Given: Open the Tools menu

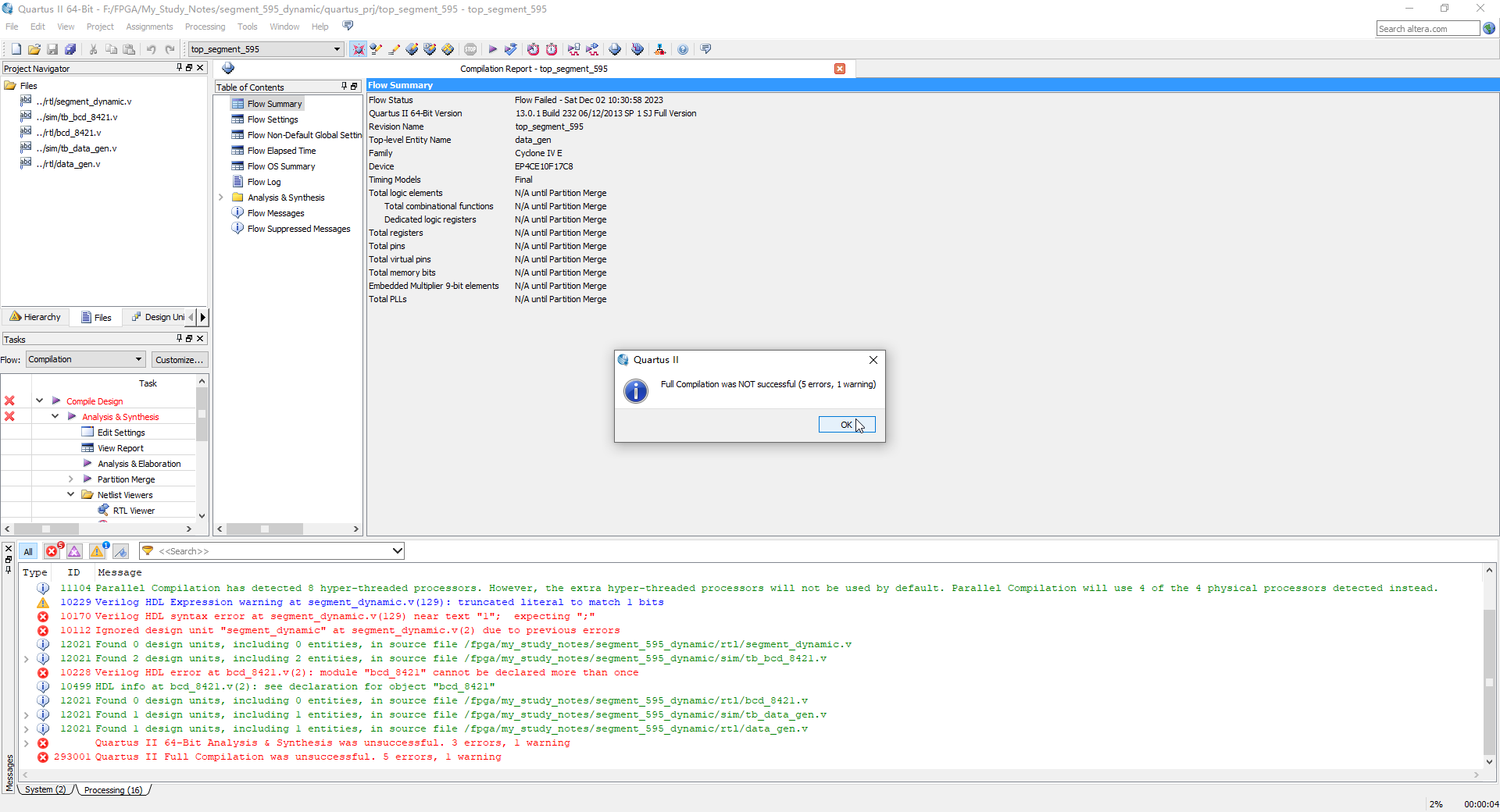Looking at the screenshot, I should pos(248,27).
